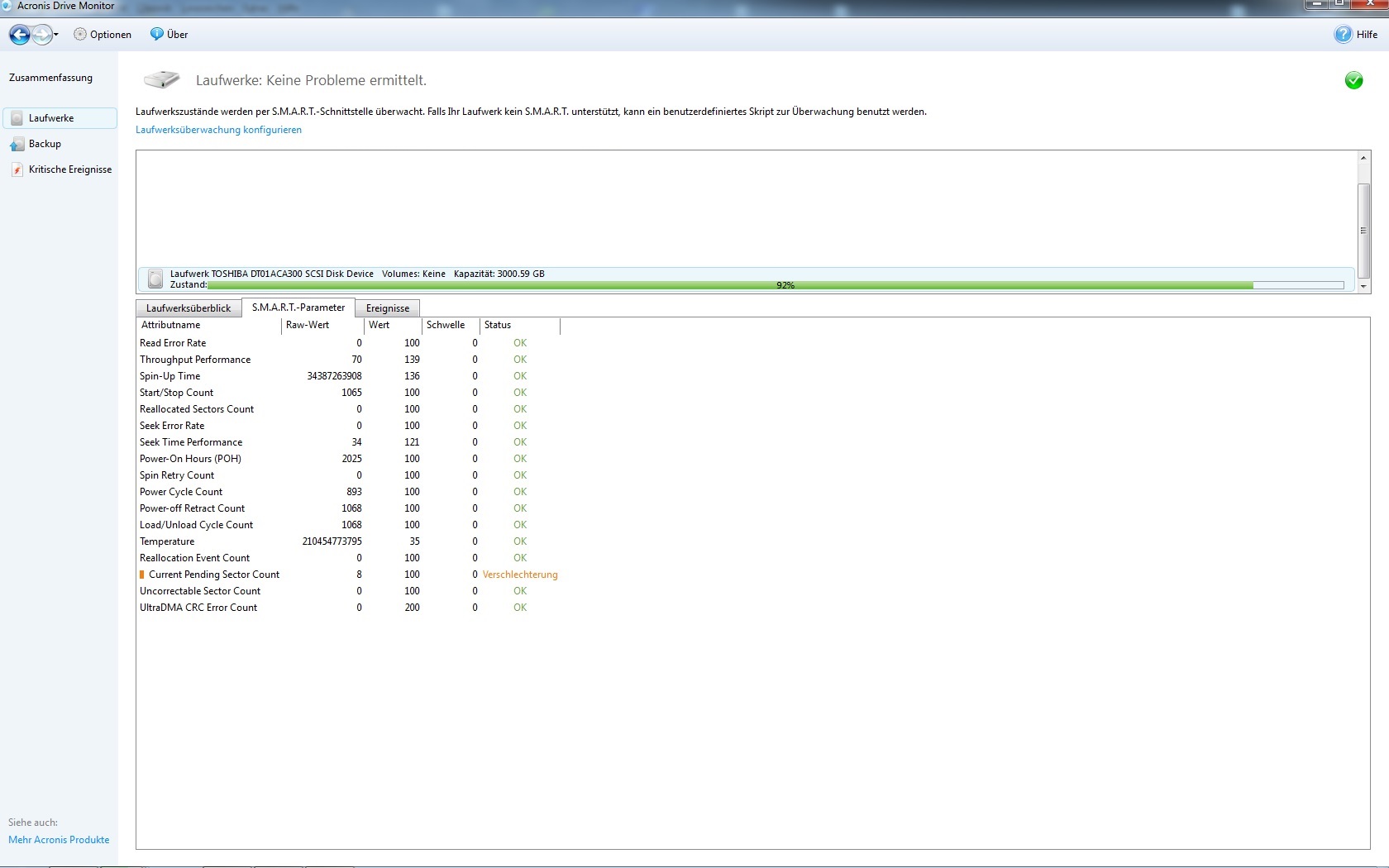Click the 'Volumes: Keine' text
The width and height of the screenshot is (1389, 868).
(x=413, y=274)
